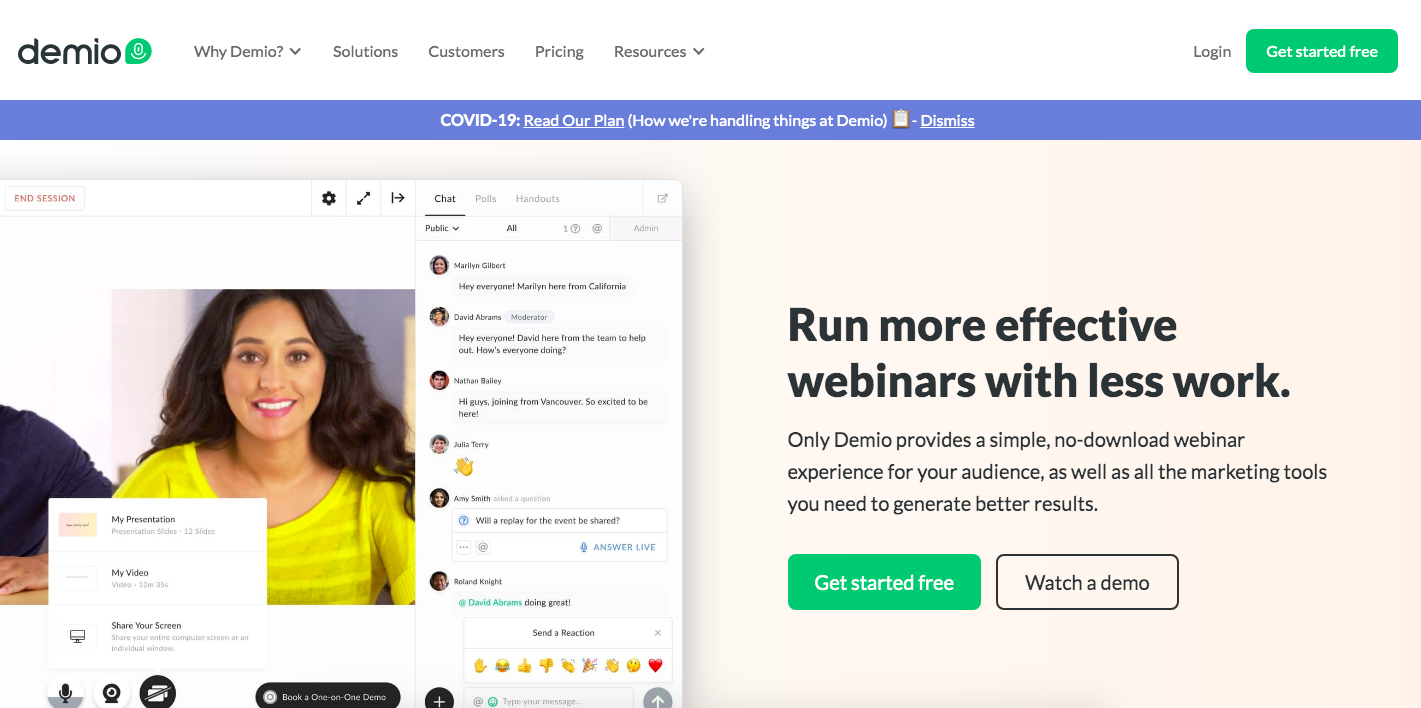This screenshot has height=708, width=1421.
Task: Click the END SESSION button
Action: click(x=45, y=198)
